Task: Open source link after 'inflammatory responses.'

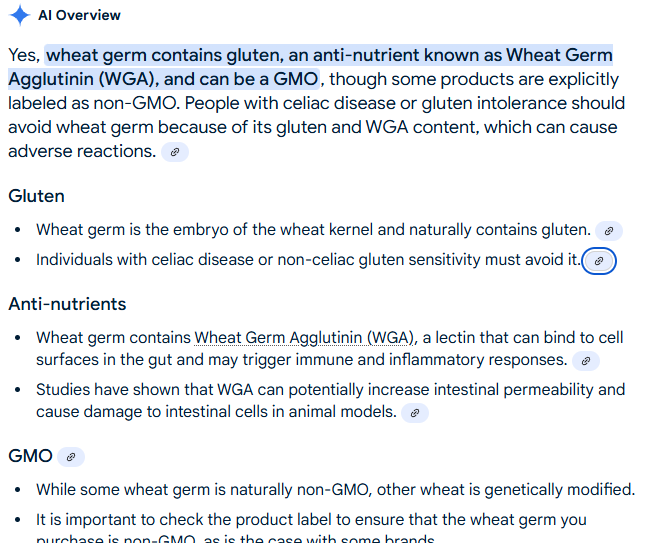Action: pyautogui.click(x=586, y=361)
